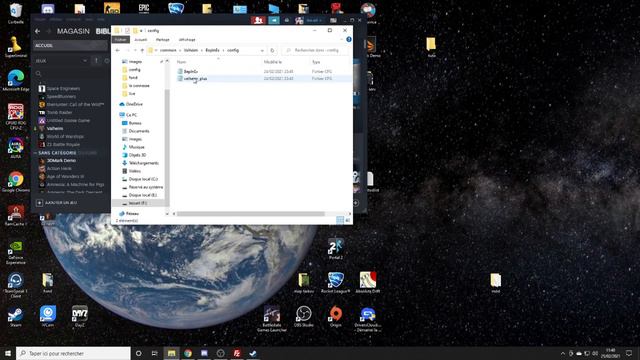The width and height of the screenshot is (640, 360).
Task: Open the Absolute Drift desktop shortcut
Action: [368, 282]
